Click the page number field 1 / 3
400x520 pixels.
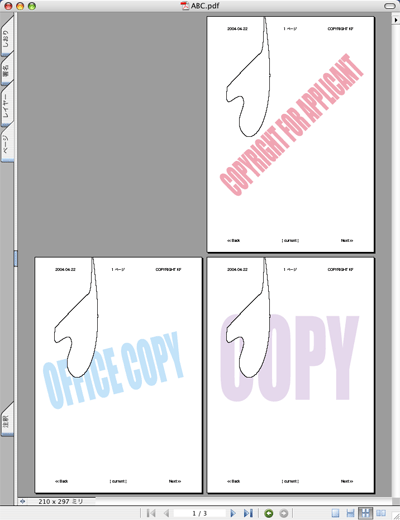[x=200, y=513]
